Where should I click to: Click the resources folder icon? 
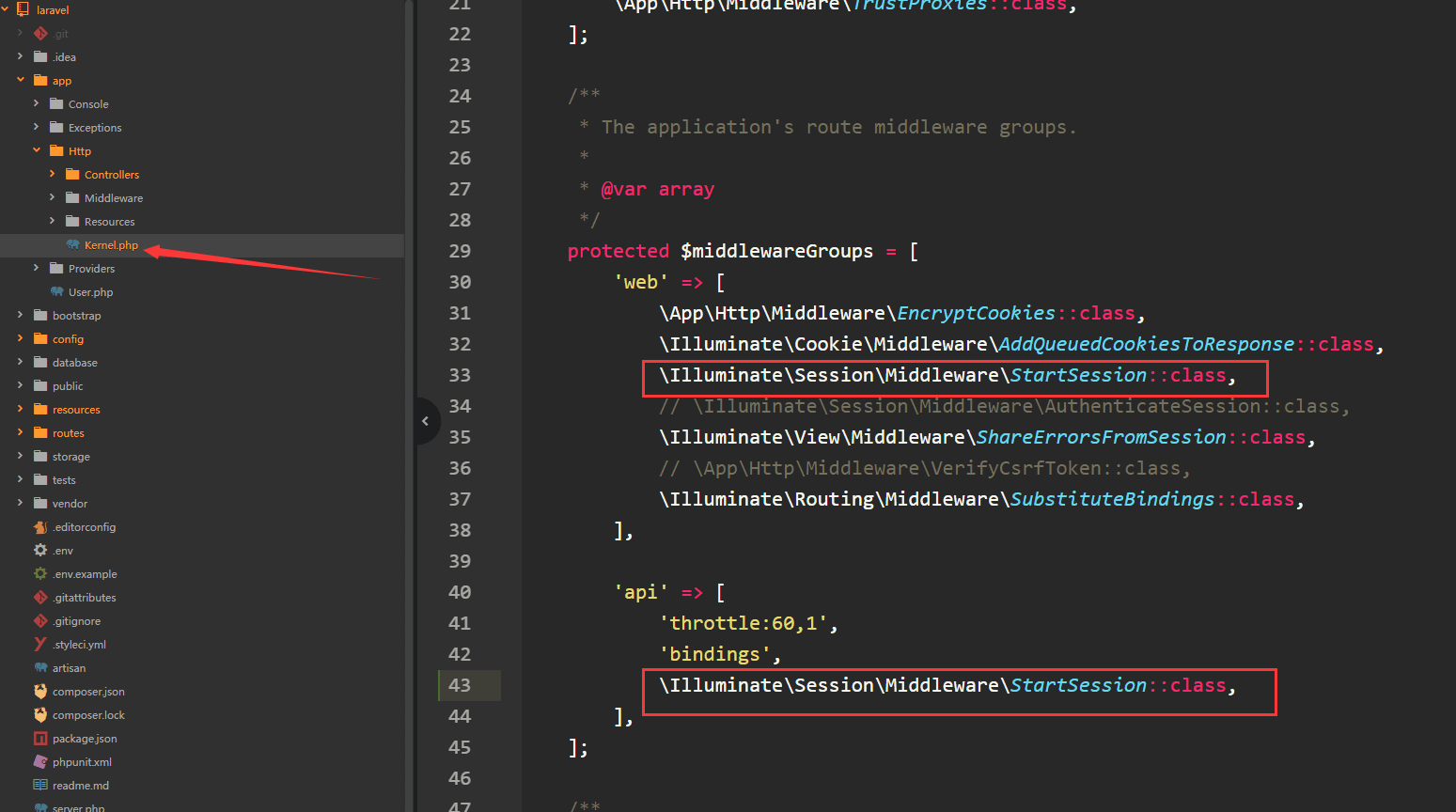[40, 409]
